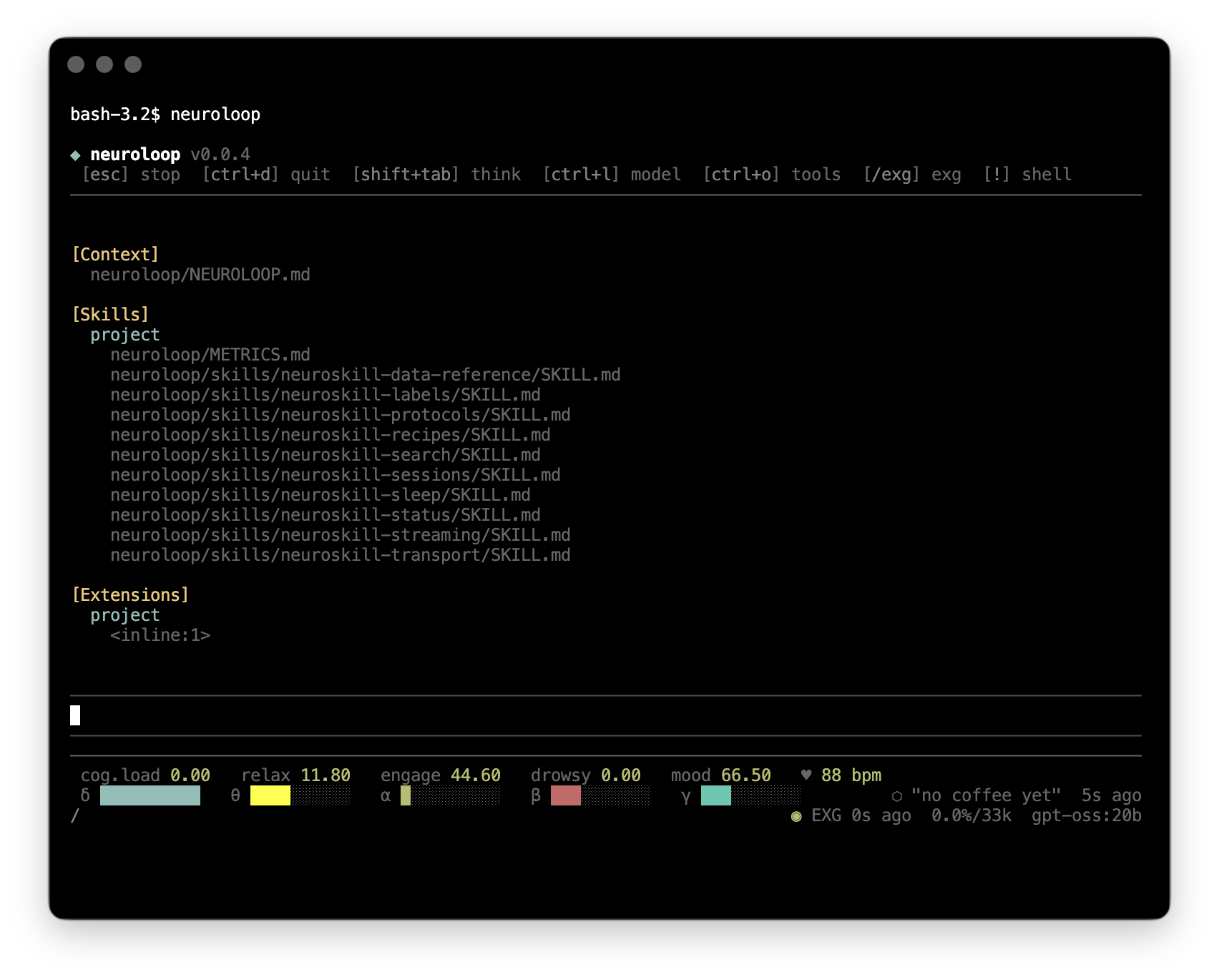
Task: Click the EXG status indicator dot
Action: (796, 815)
